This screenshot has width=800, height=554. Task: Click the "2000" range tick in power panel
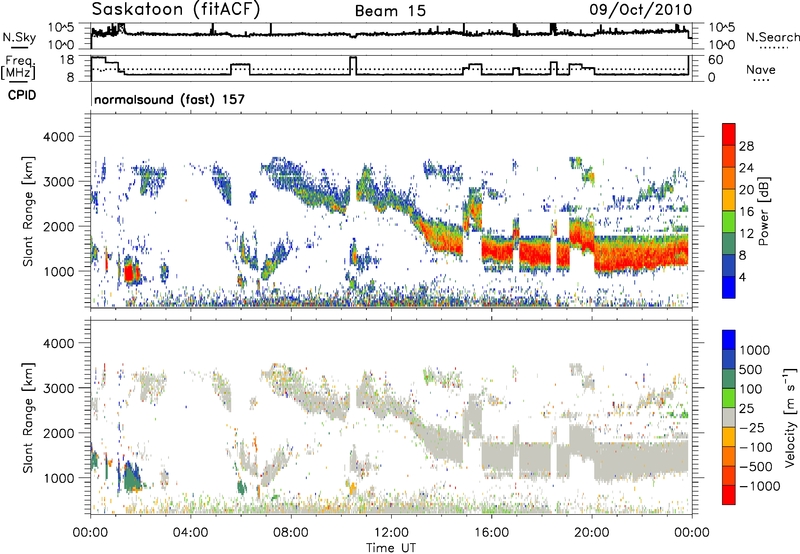(x=58, y=227)
